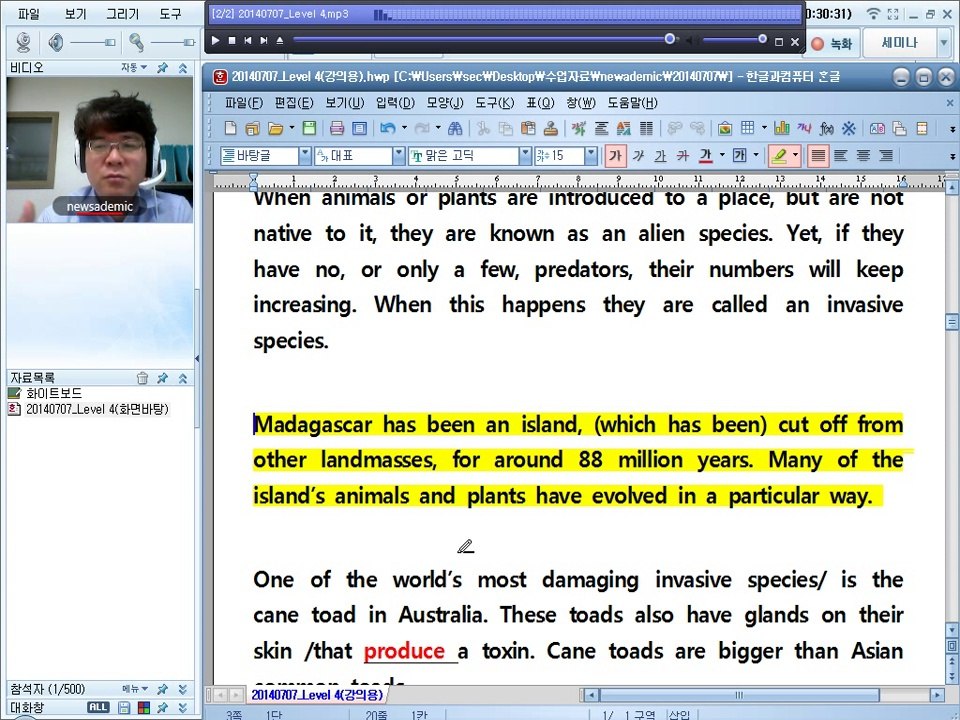960x720 pixels.
Task: Play the 20140707_Level 4.mp3 audio
Action: (215, 40)
